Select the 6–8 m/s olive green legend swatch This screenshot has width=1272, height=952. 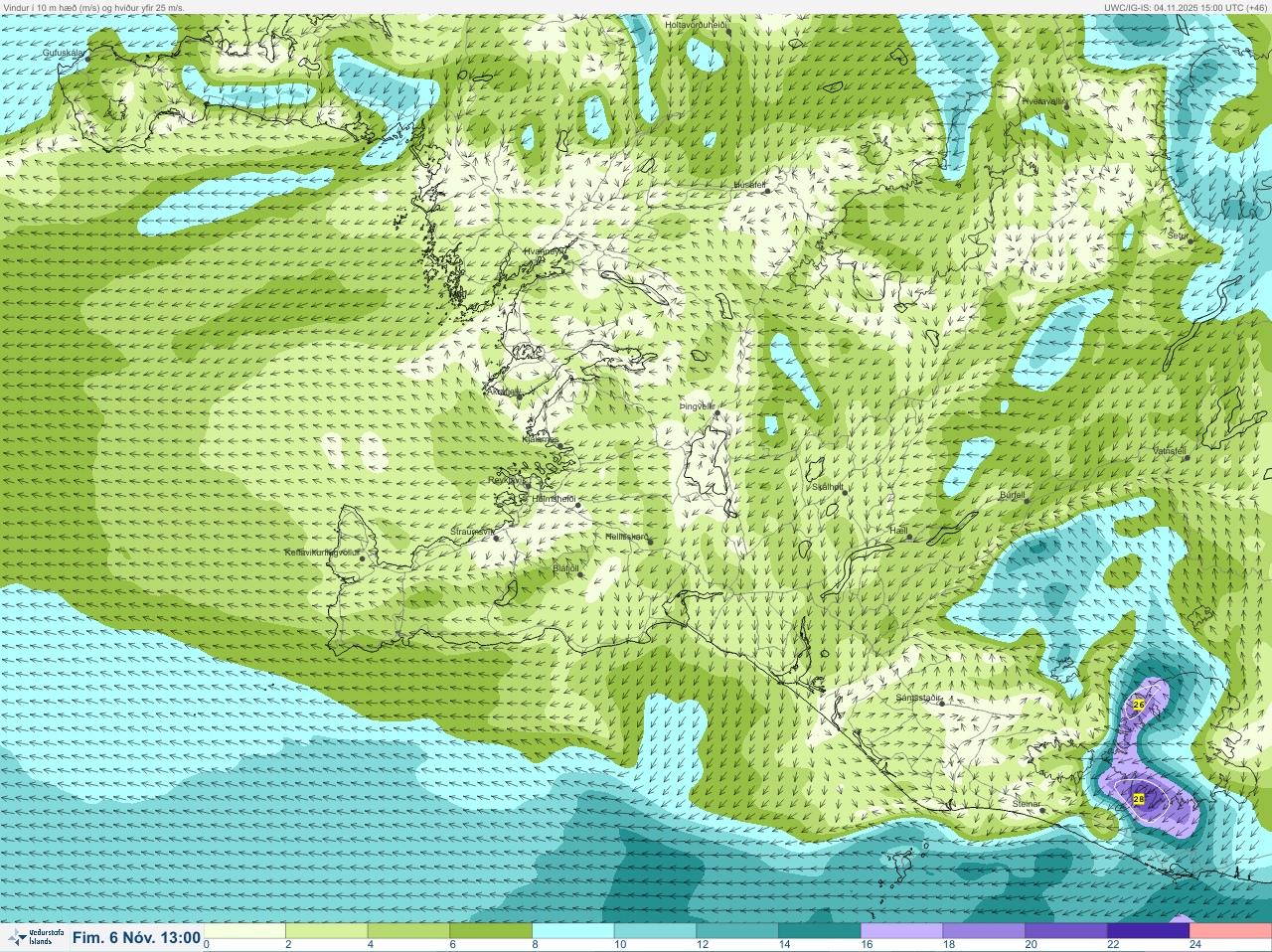[492, 931]
